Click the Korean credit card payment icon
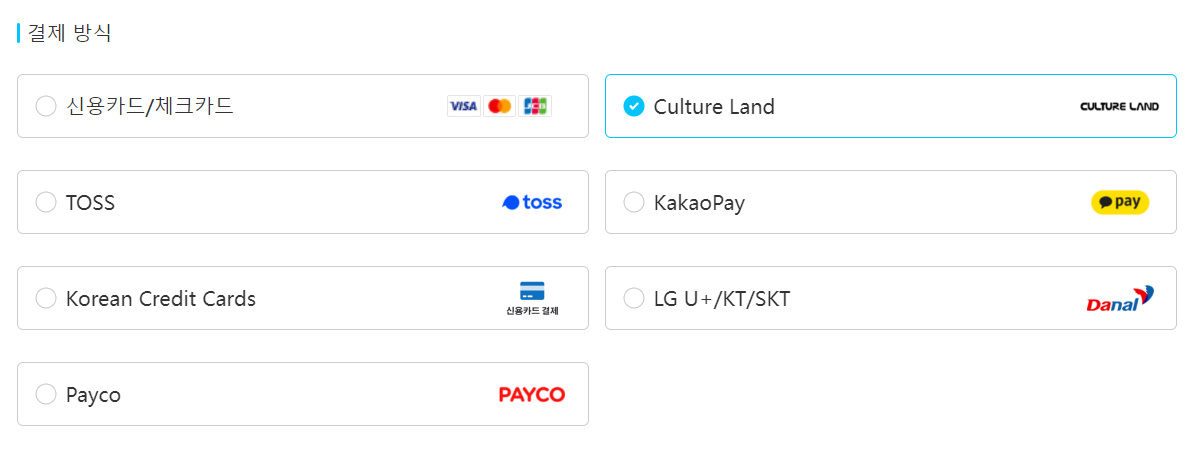Viewport: 1195px width, 451px height. [532, 297]
